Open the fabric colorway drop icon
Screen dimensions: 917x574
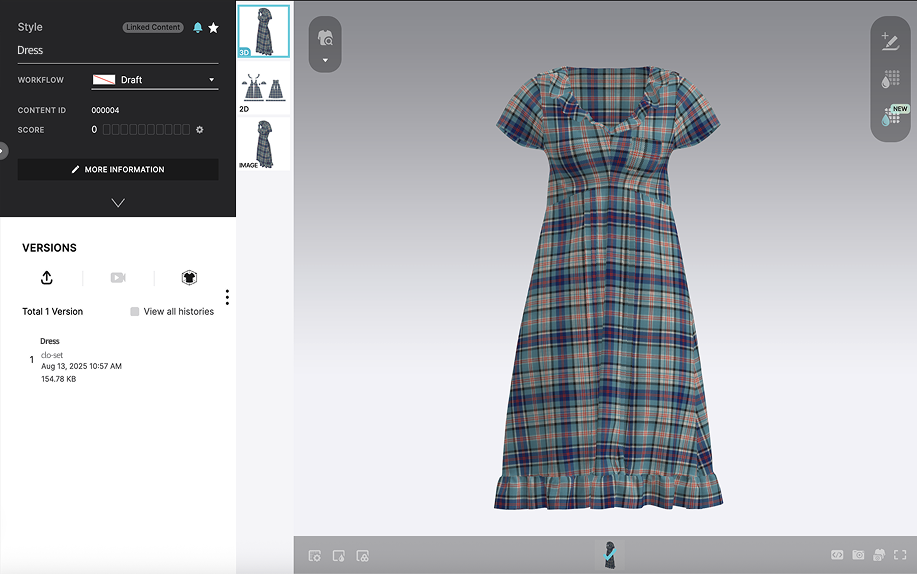click(890, 79)
